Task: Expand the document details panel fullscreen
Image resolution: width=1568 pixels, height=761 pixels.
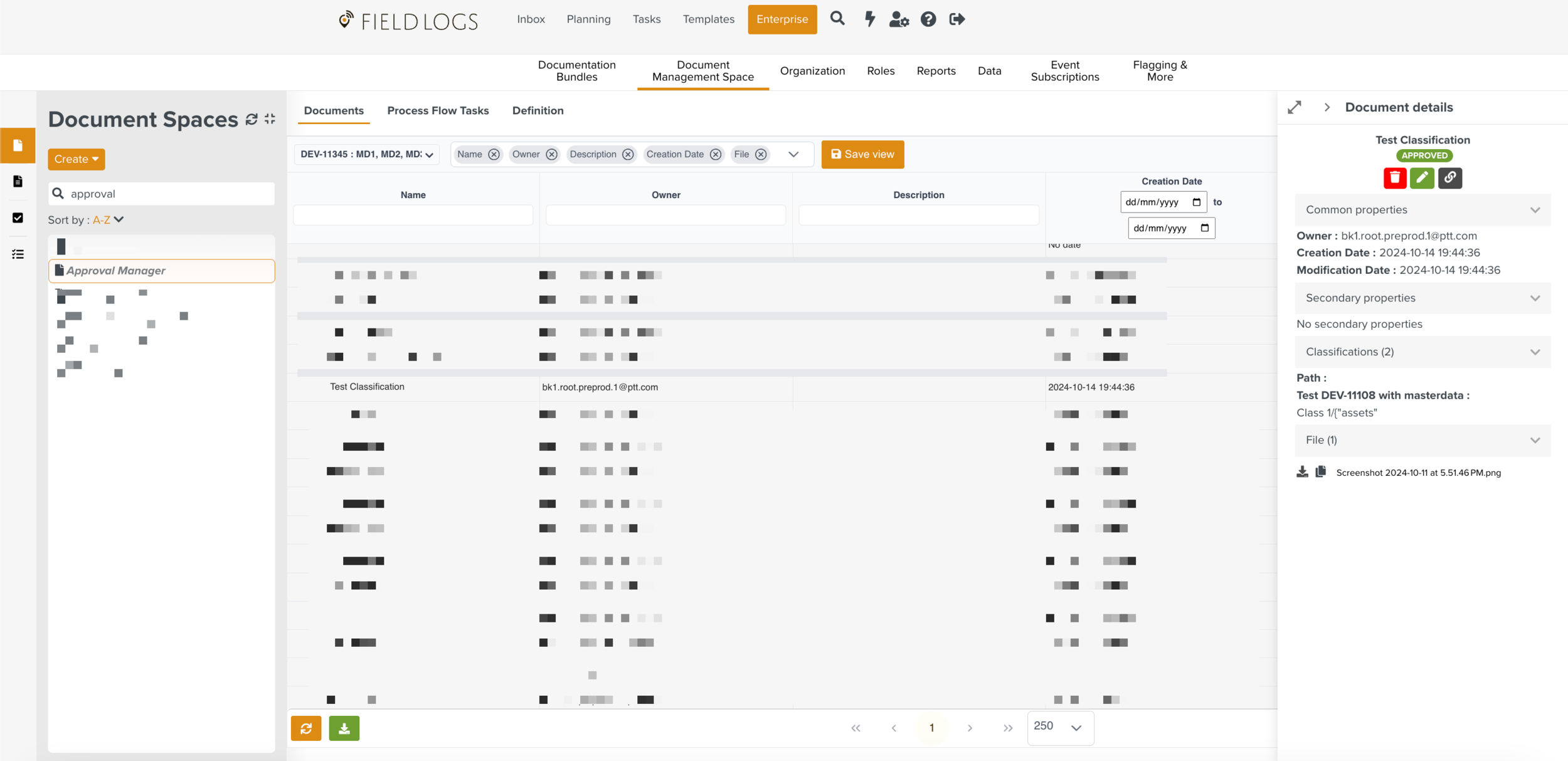Action: 1295,107
